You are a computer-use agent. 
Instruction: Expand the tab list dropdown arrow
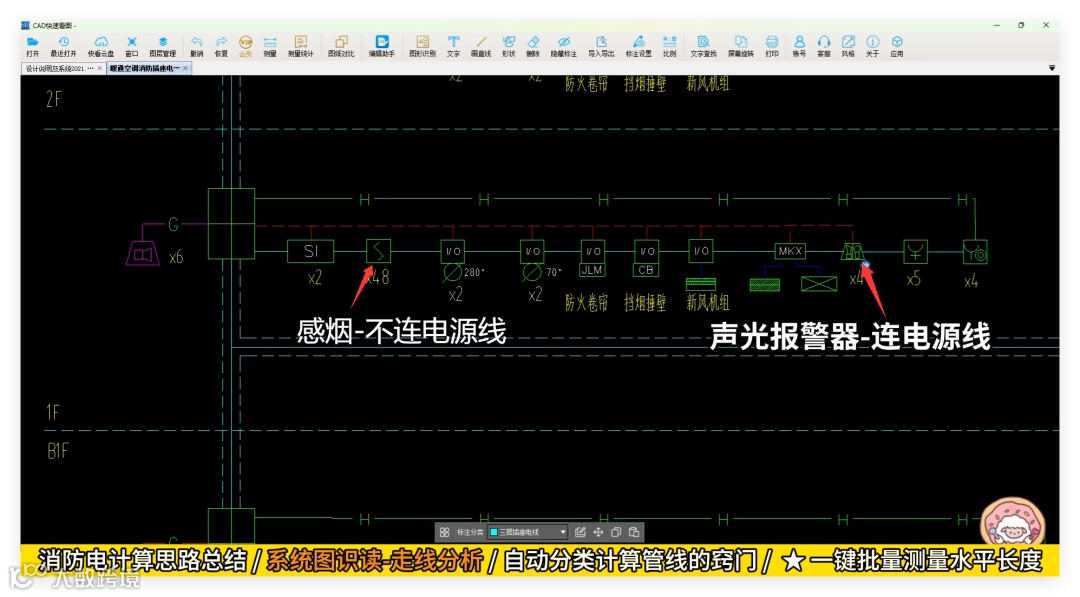(1052, 68)
